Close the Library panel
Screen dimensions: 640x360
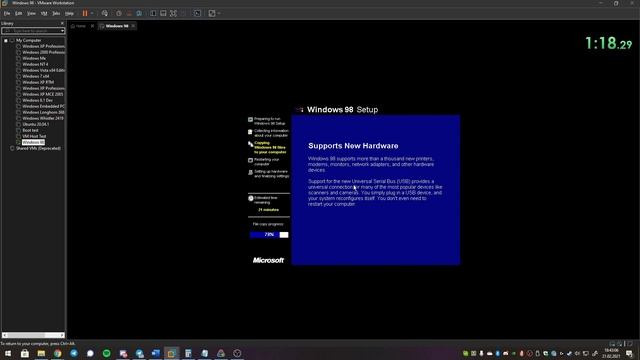pyautogui.click(x=62, y=23)
